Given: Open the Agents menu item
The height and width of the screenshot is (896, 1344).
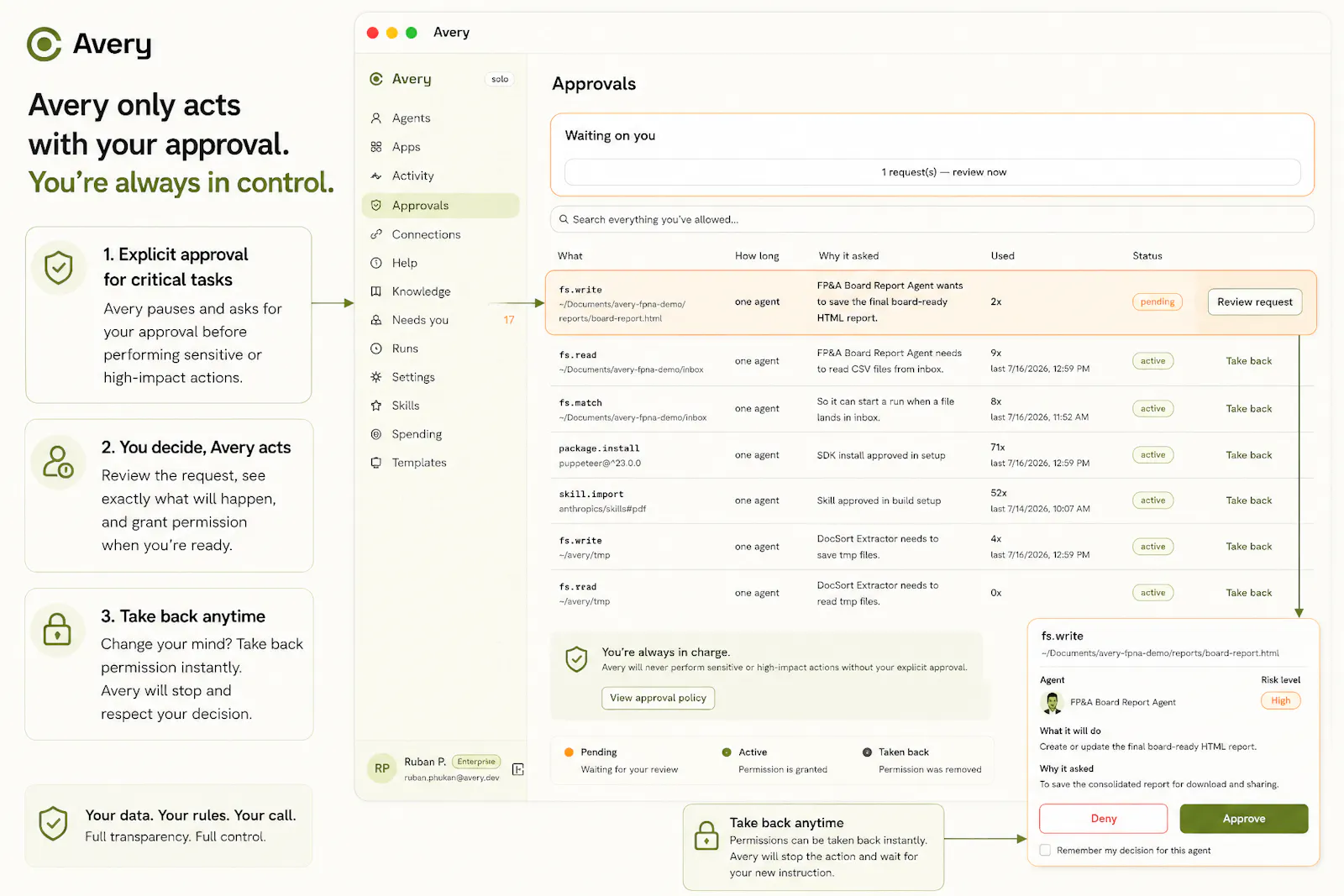Looking at the screenshot, I should tap(412, 118).
